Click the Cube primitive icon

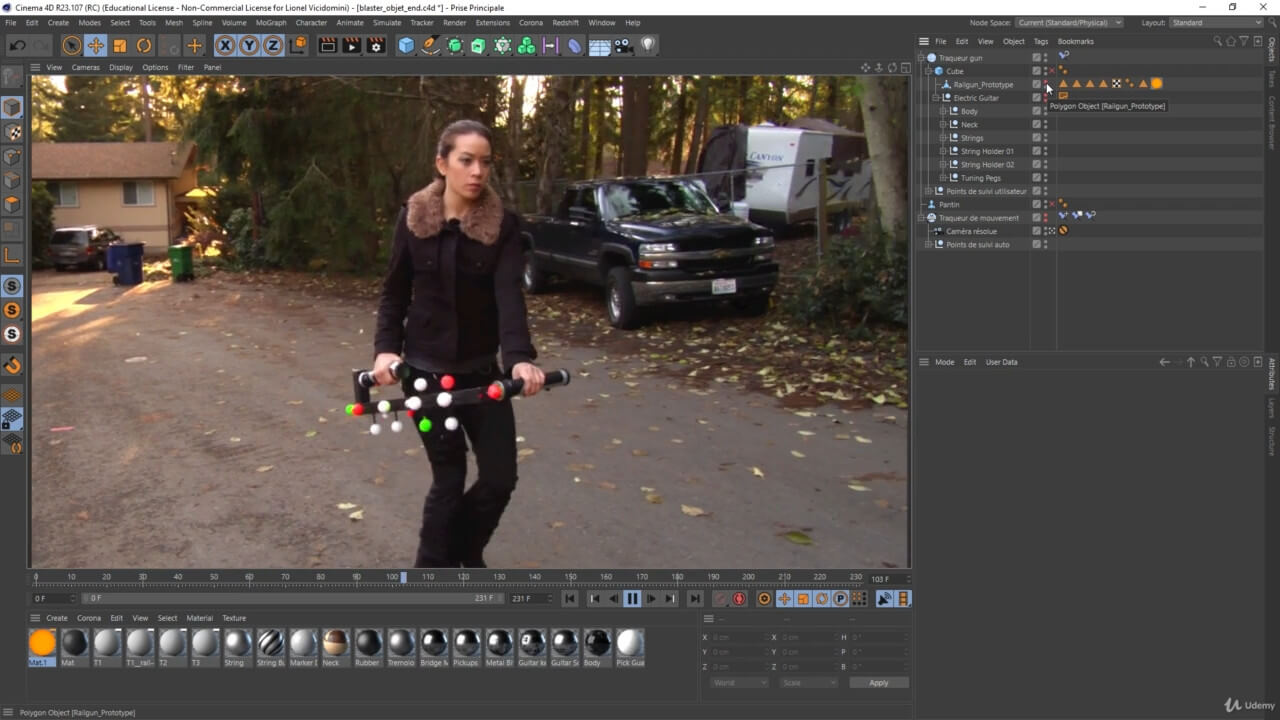(406, 45)
